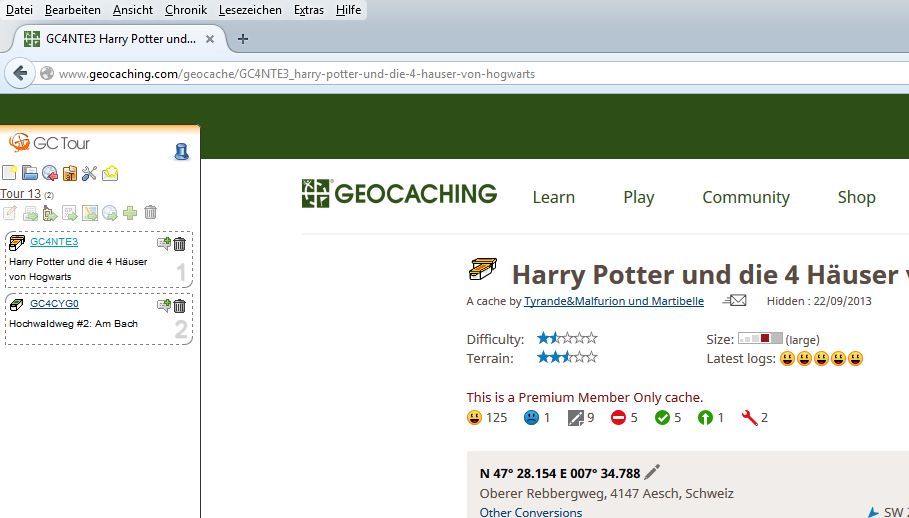909x518 pixels.
Task: Delete Tour 13 with the trash icon
Action: pyautogui.click(x=150, y=213)
